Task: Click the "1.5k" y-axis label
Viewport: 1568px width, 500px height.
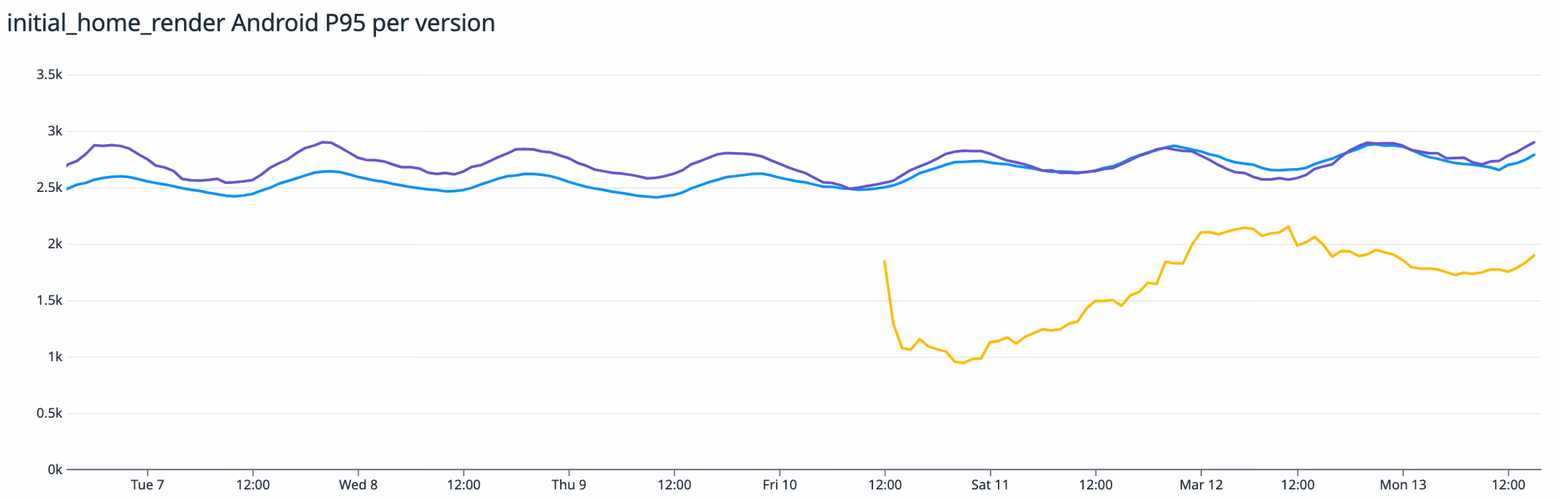Action: pyautogui.click(x=49, y=300)
